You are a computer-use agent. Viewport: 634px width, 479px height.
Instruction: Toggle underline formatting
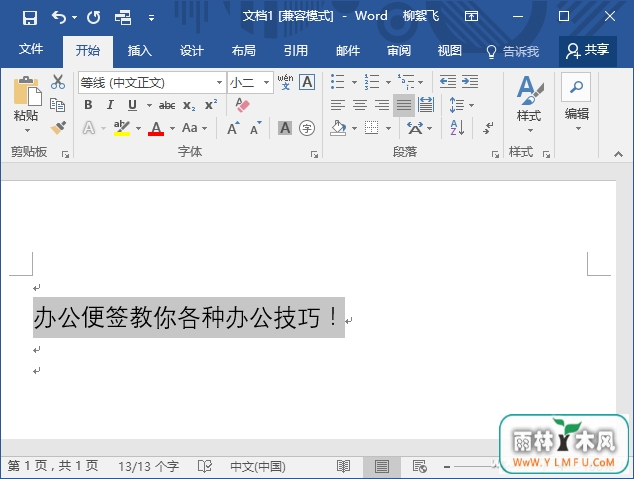132,105
